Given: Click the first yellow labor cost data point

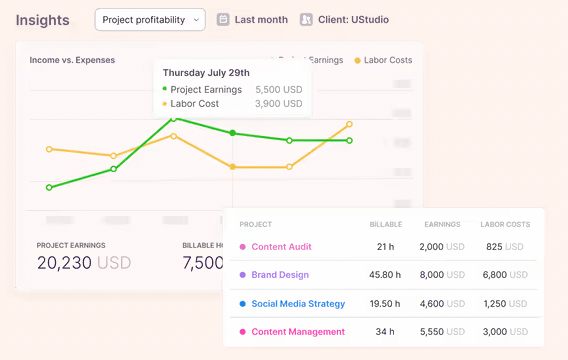Looking at the screenshot, I should [x=49, y=149].
